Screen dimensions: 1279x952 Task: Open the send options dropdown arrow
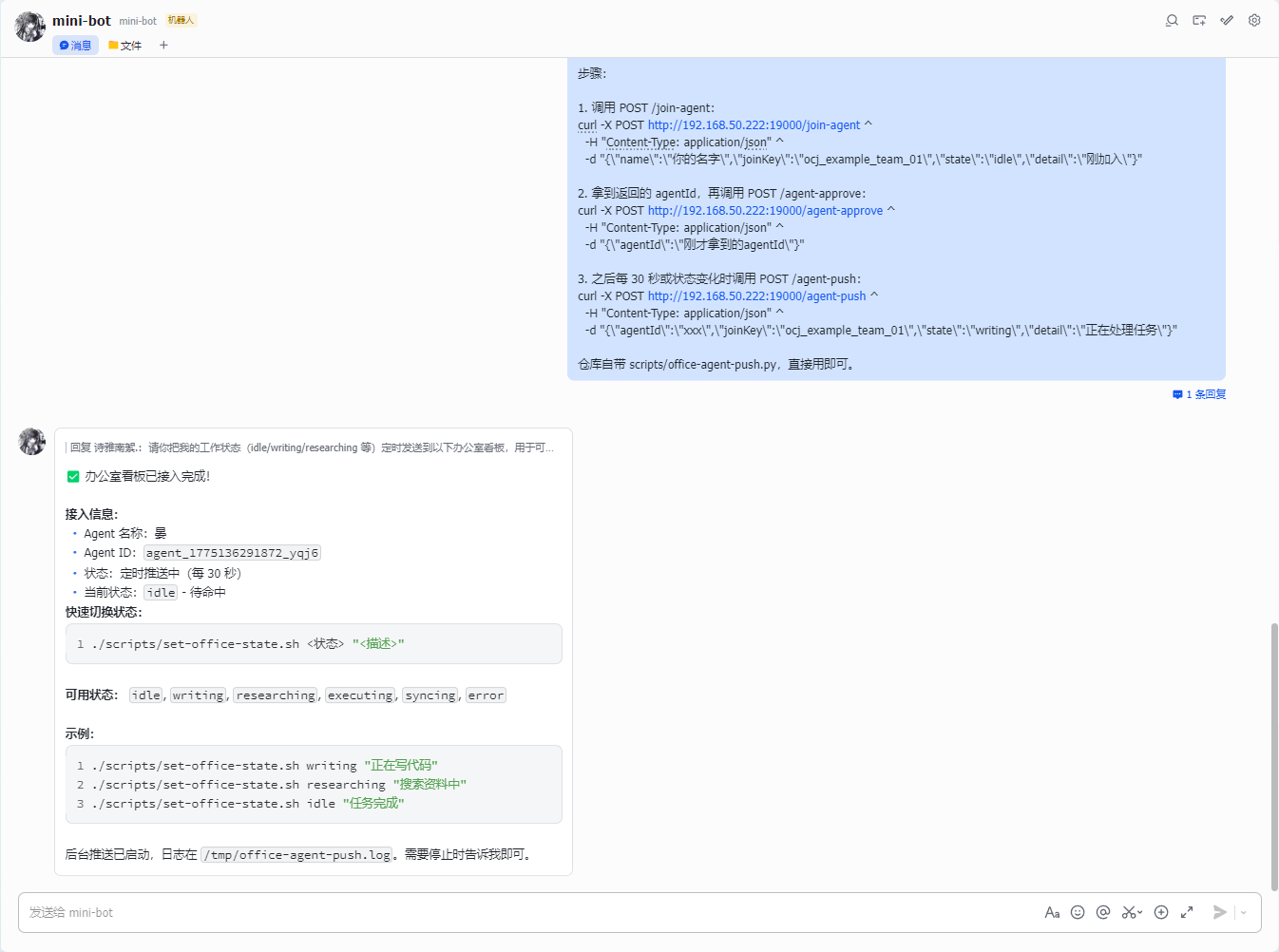pos(1243,912)
